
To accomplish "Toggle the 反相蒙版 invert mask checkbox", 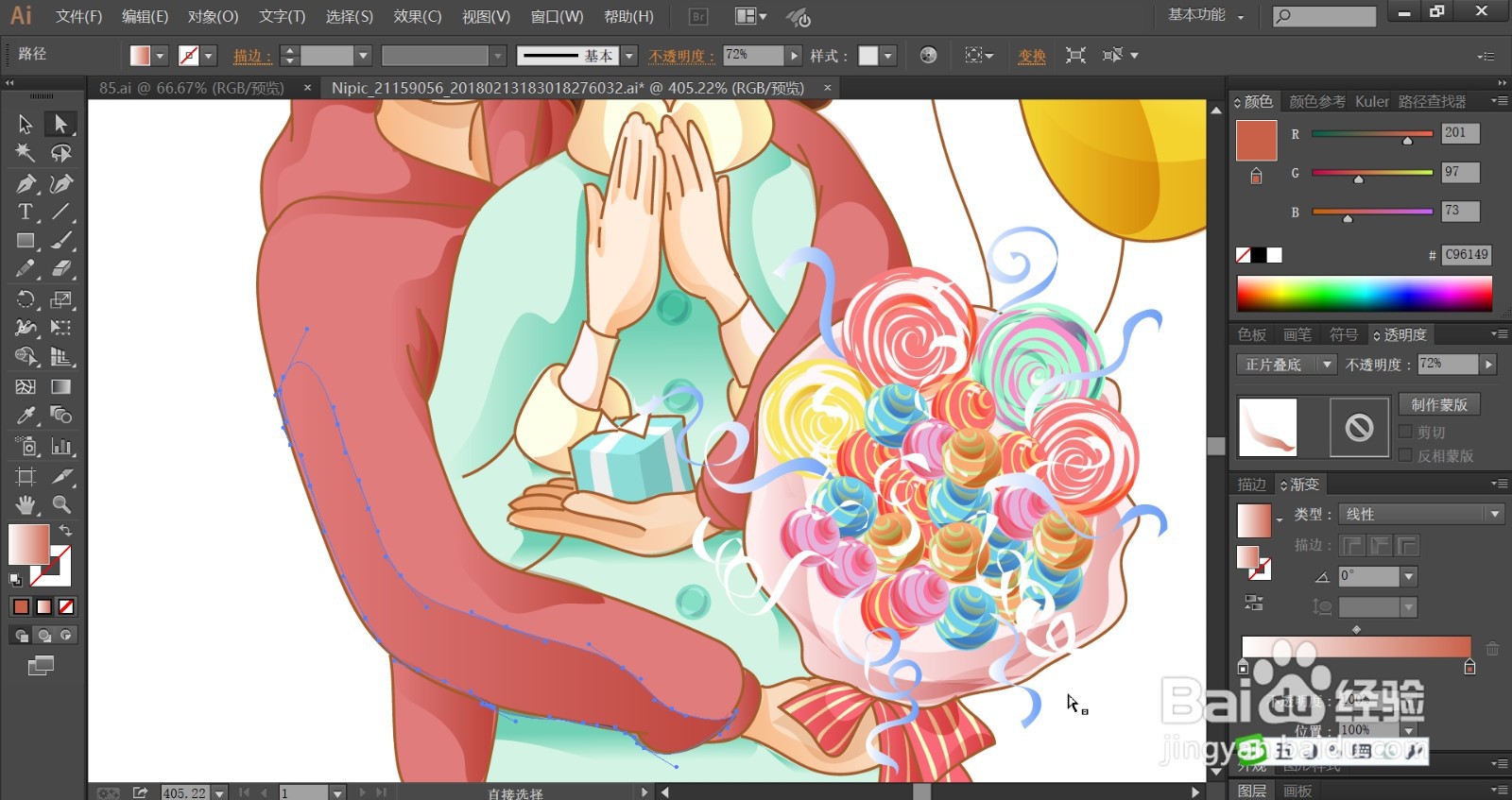I will pyautogui.click(x=1405, y=455).
